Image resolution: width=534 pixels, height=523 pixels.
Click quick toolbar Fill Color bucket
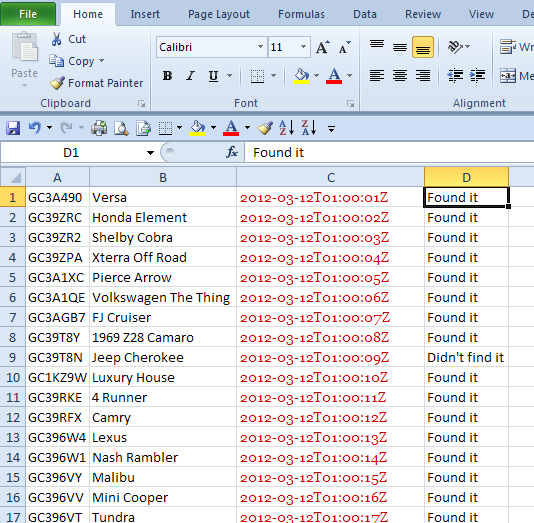(197, 128)
